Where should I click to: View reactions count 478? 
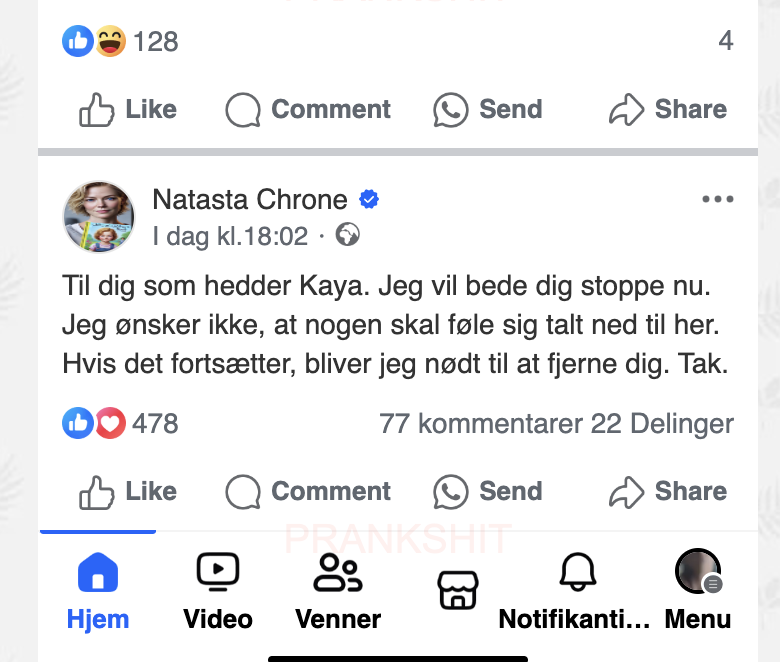click(x=154, y=423)
